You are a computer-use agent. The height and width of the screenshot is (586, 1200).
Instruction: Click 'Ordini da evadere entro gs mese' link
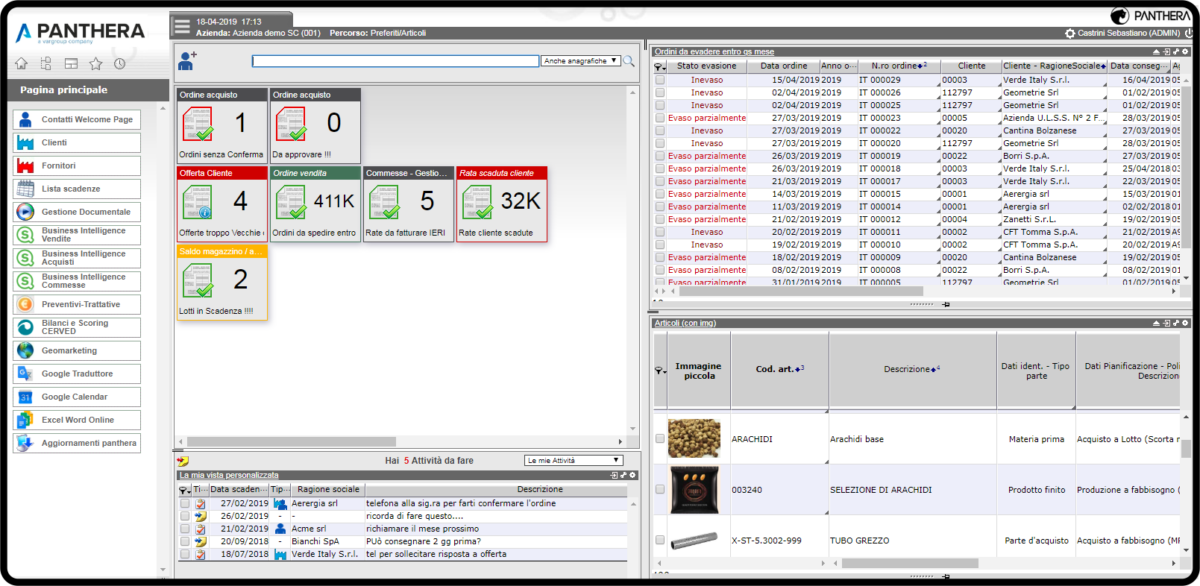point(713,51)
